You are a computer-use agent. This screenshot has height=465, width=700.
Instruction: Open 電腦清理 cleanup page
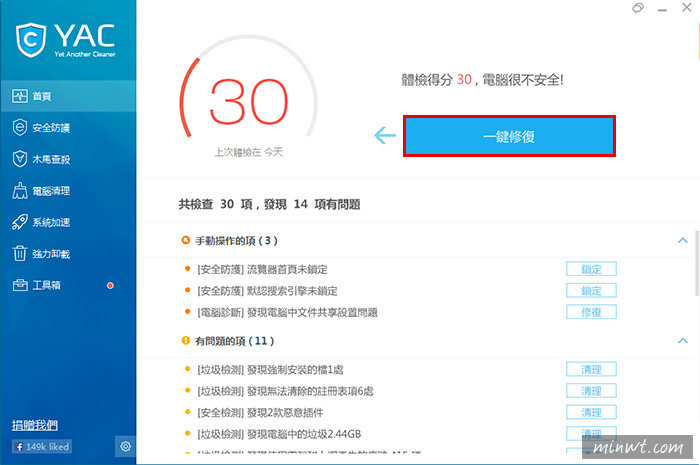coord(68,191)
